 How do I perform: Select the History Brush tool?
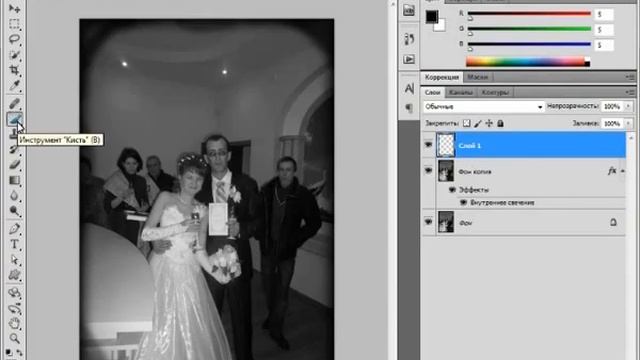coord(14,149)
